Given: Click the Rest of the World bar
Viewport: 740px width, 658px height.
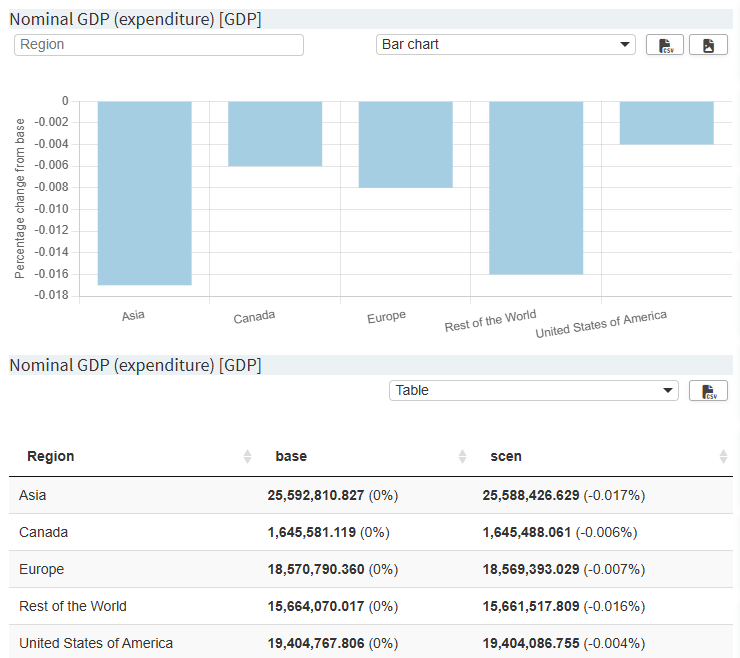Looking at the screenshot, I should (x=536, y=188).
